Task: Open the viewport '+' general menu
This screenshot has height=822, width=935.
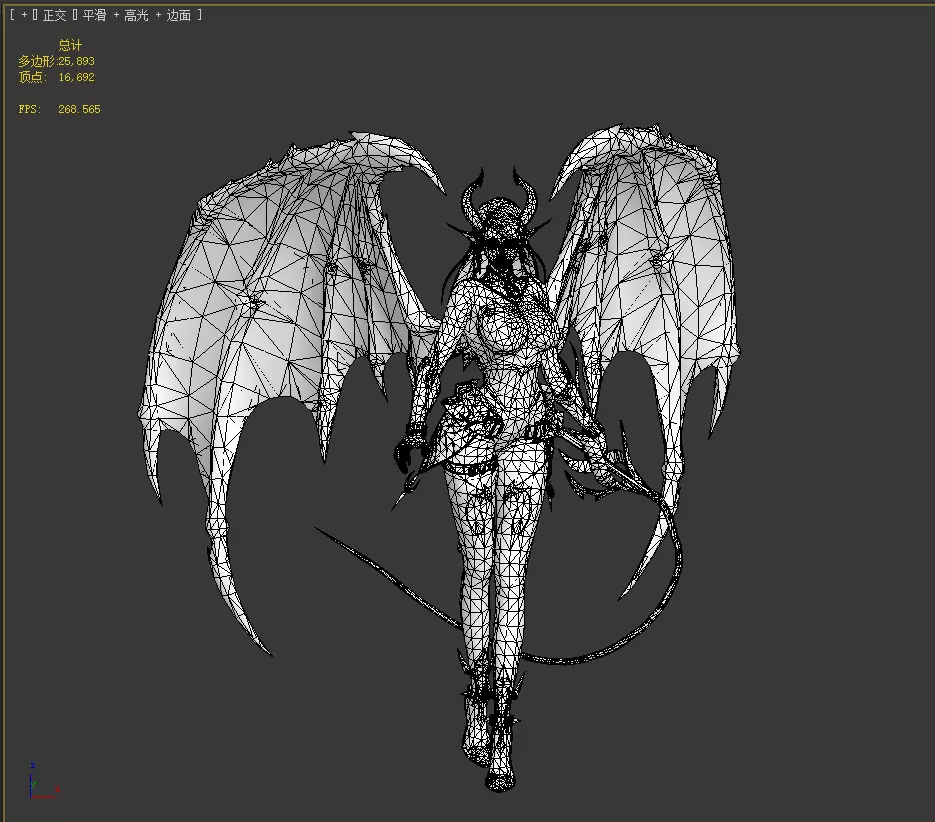Action: tap(24, 15)
